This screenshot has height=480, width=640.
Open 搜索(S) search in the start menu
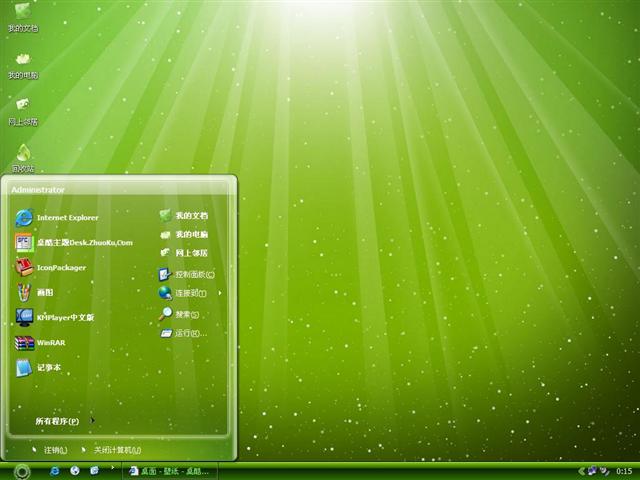(179, 314)
